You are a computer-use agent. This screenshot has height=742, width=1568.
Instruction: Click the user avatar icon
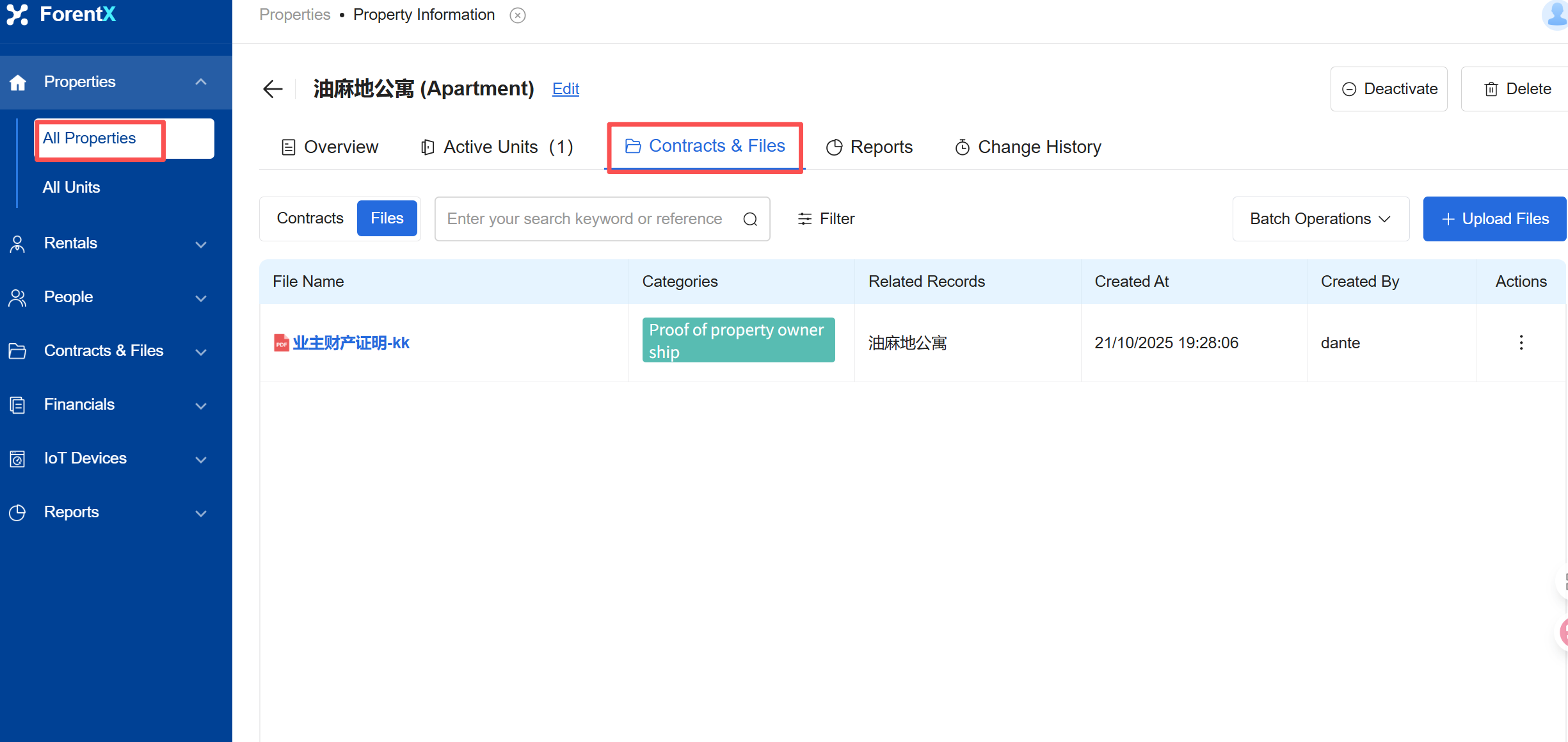click(1556, 14)
